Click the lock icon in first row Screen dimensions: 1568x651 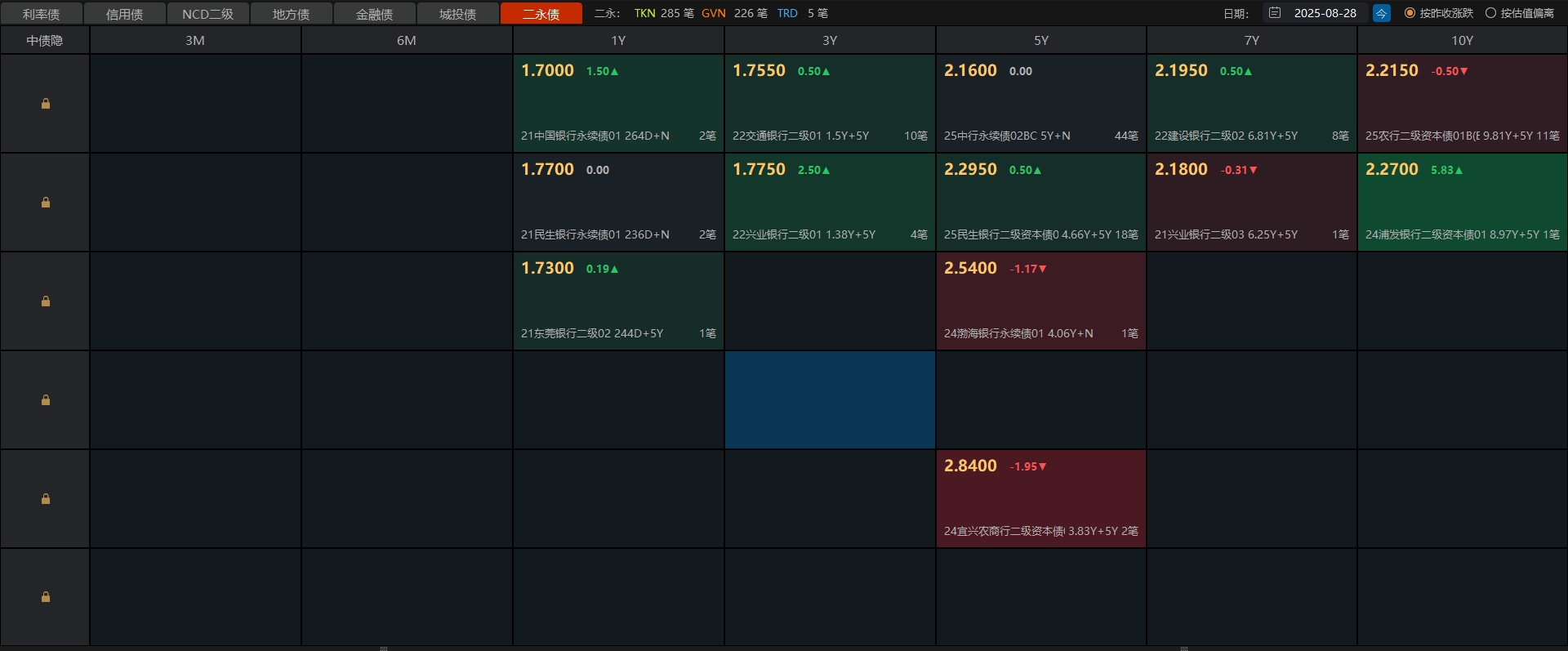point(46,104)
